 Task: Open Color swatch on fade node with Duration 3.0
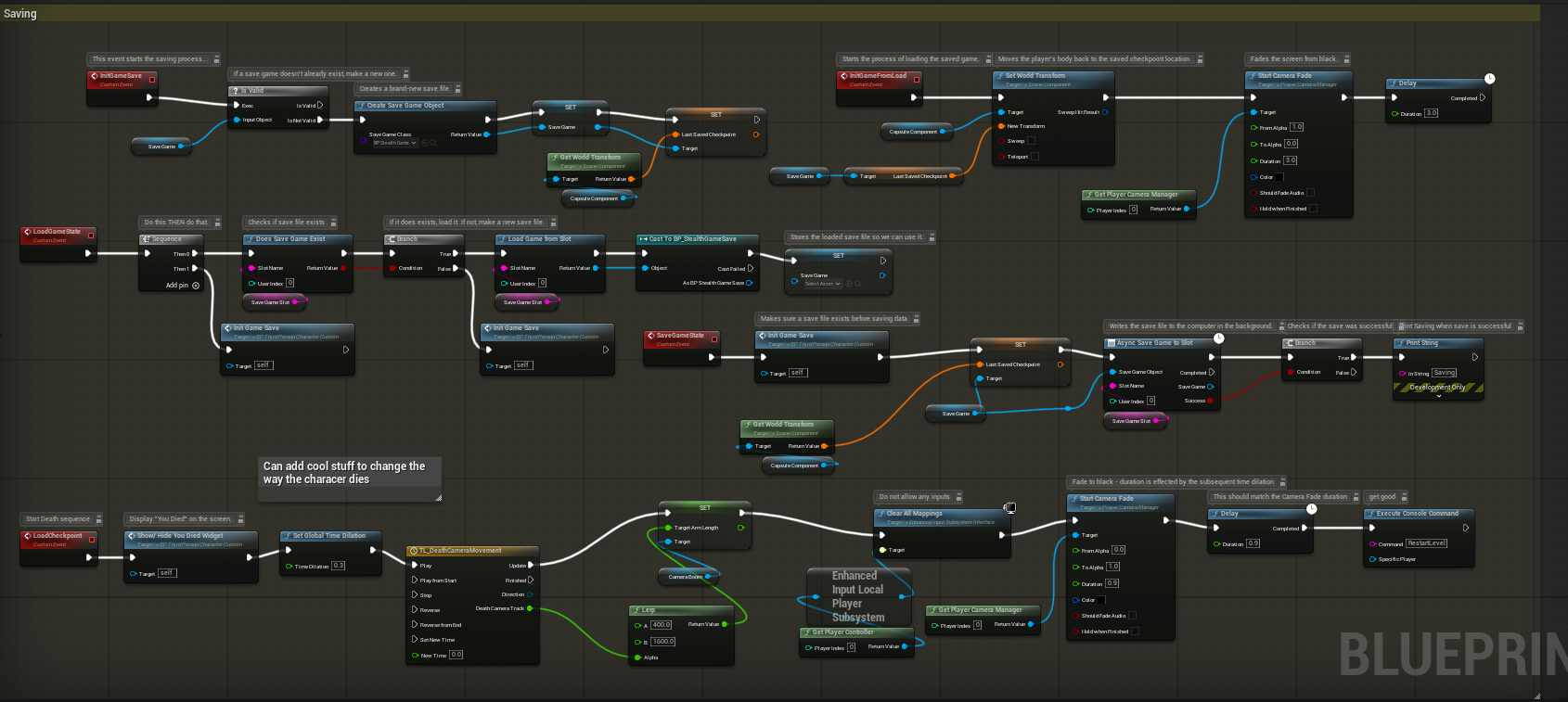pos(1279,177)
